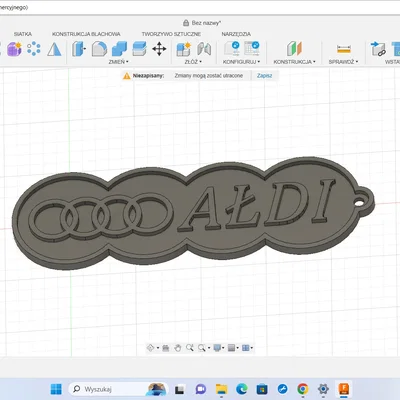This screenshot has width=400, height=400.
Task: Expand the ZMIEŃ dropdown menu
Action: pos(118,62)
